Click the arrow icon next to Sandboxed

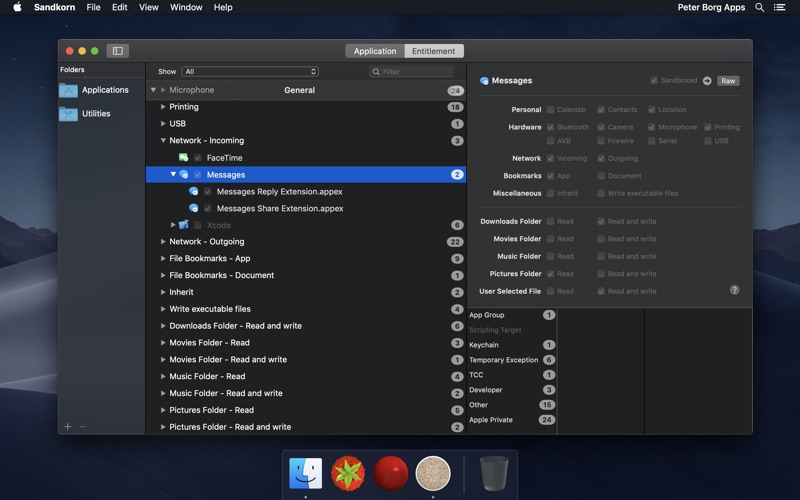click(707, 81)
